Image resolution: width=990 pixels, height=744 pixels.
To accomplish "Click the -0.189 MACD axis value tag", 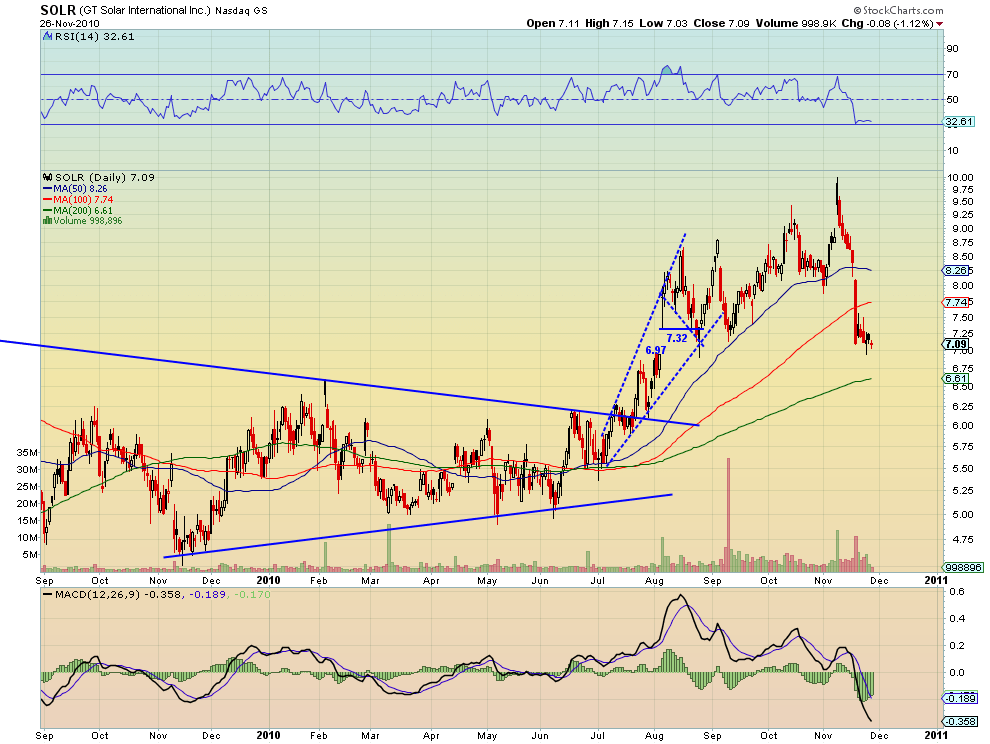I will 960,698.
